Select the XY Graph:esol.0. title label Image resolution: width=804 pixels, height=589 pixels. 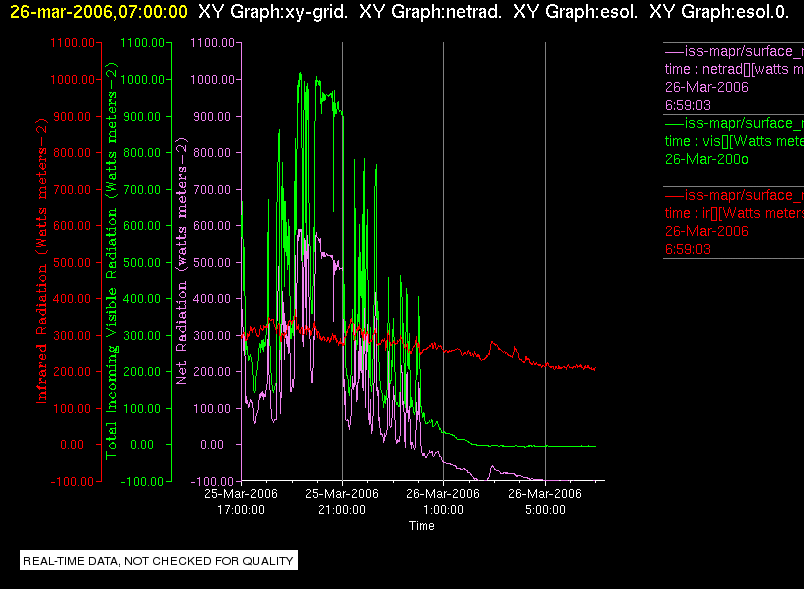(x=719, y=12)
